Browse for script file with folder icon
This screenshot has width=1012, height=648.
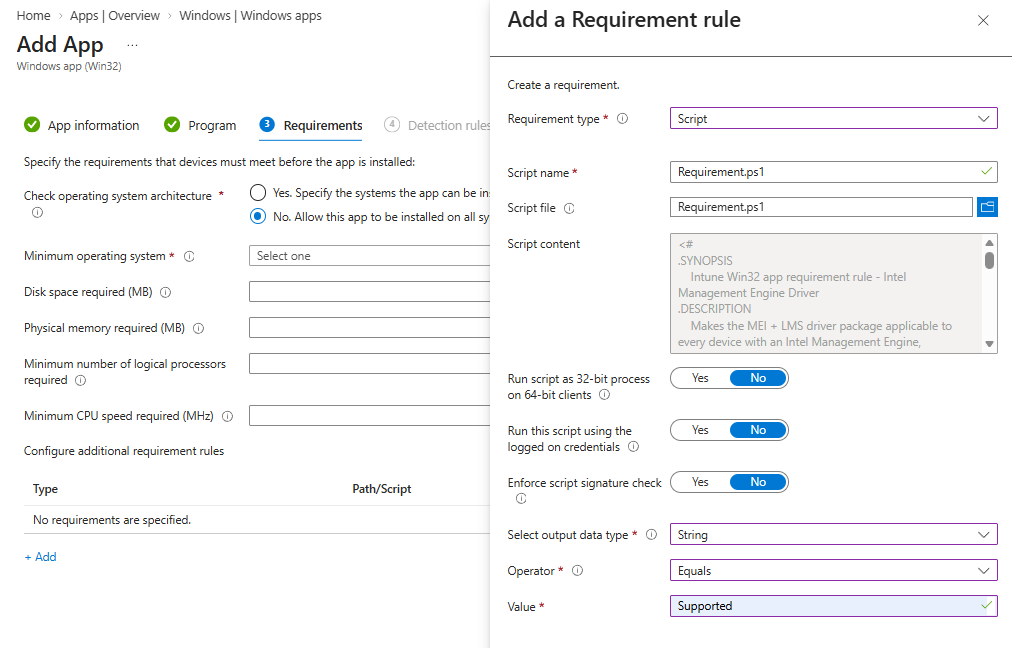click(987, 207)
